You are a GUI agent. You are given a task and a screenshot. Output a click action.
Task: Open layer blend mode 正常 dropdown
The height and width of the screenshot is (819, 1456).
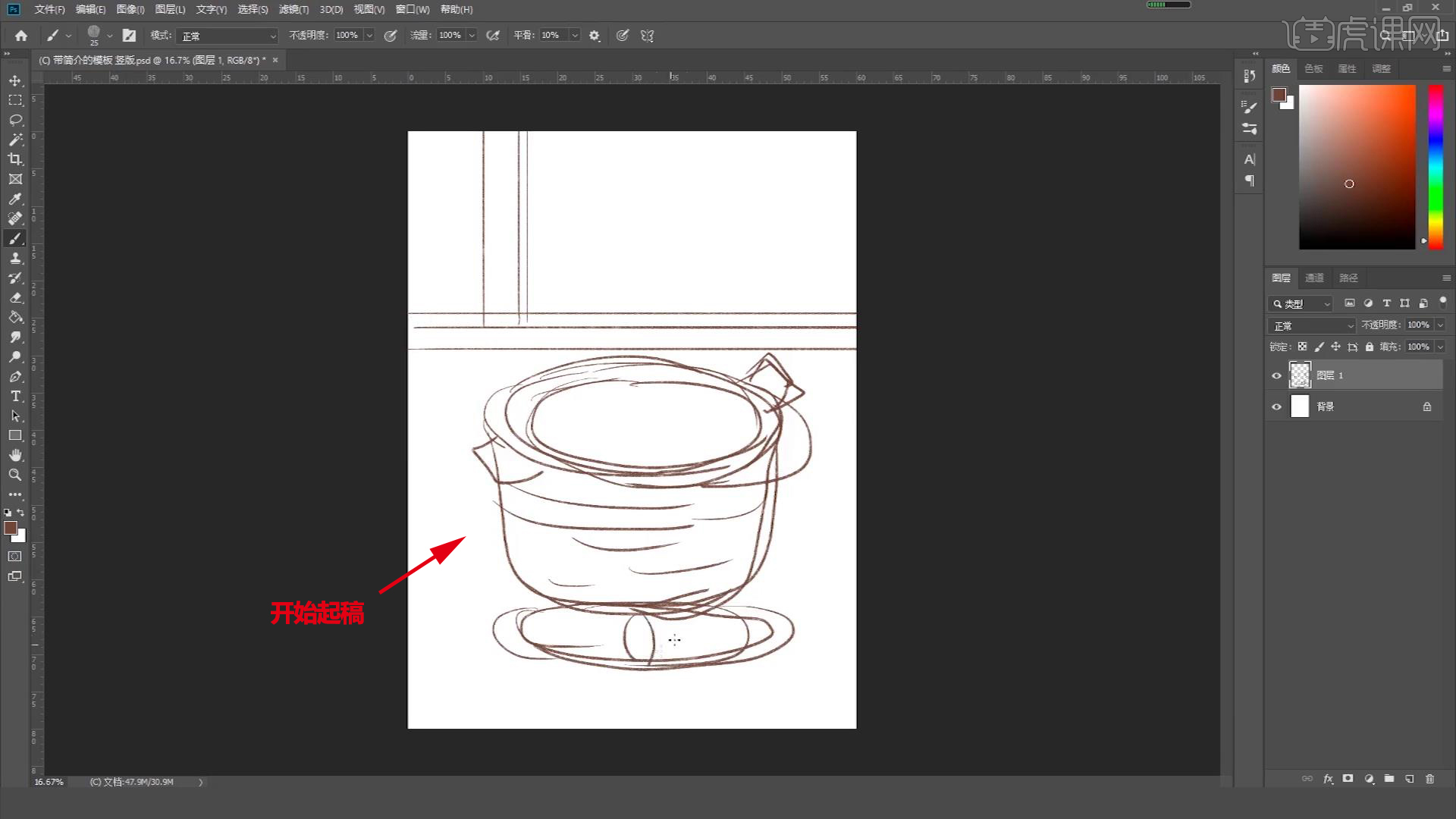pyautogui.click(x=1312, y=325)
